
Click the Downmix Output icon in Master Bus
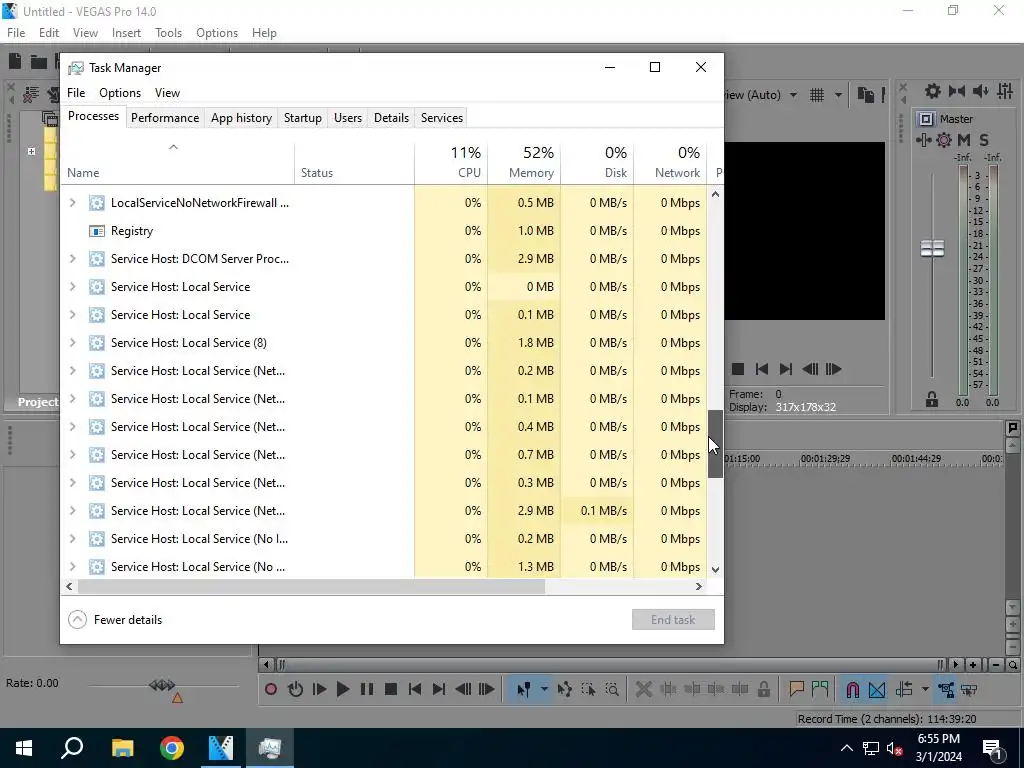tap(957, 91)
